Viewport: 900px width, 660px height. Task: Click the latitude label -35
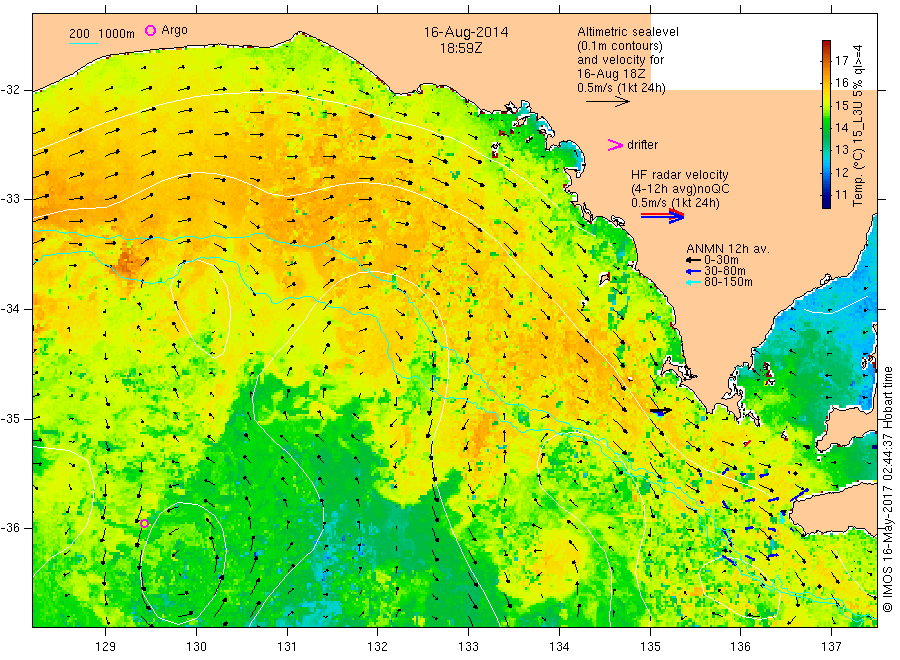click(x=10, y=418)
